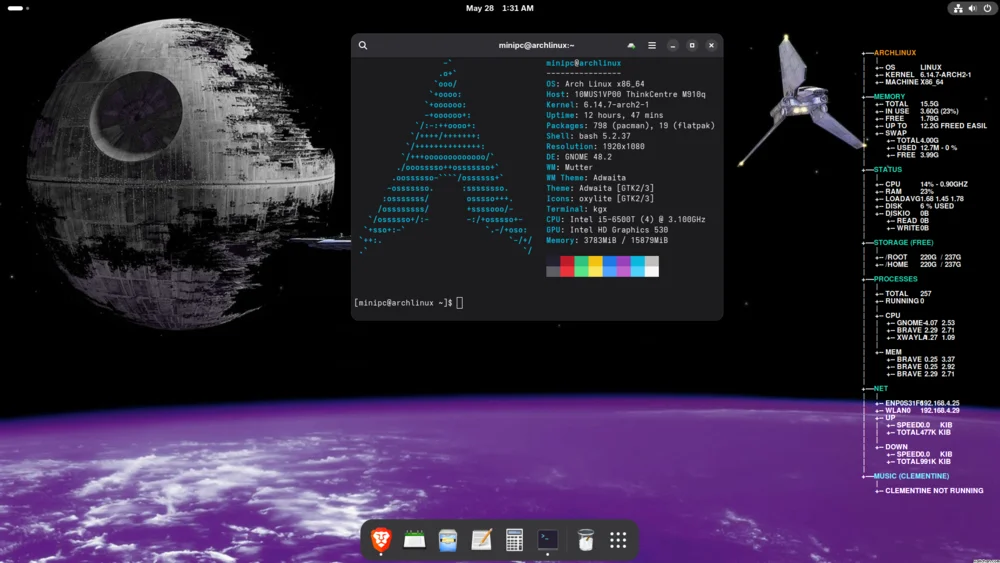Open search in the terminal header bar

click(363, 45)
